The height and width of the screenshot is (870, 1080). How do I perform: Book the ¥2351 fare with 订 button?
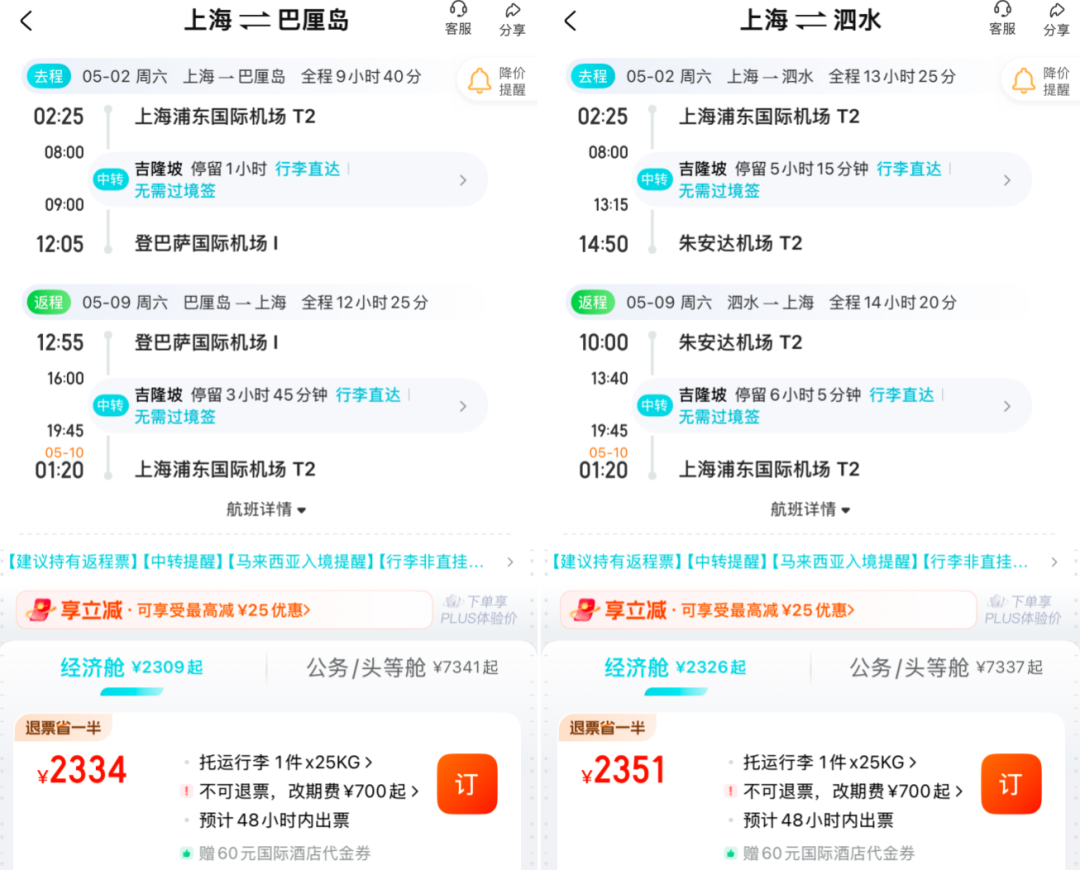pos(1011,784)
